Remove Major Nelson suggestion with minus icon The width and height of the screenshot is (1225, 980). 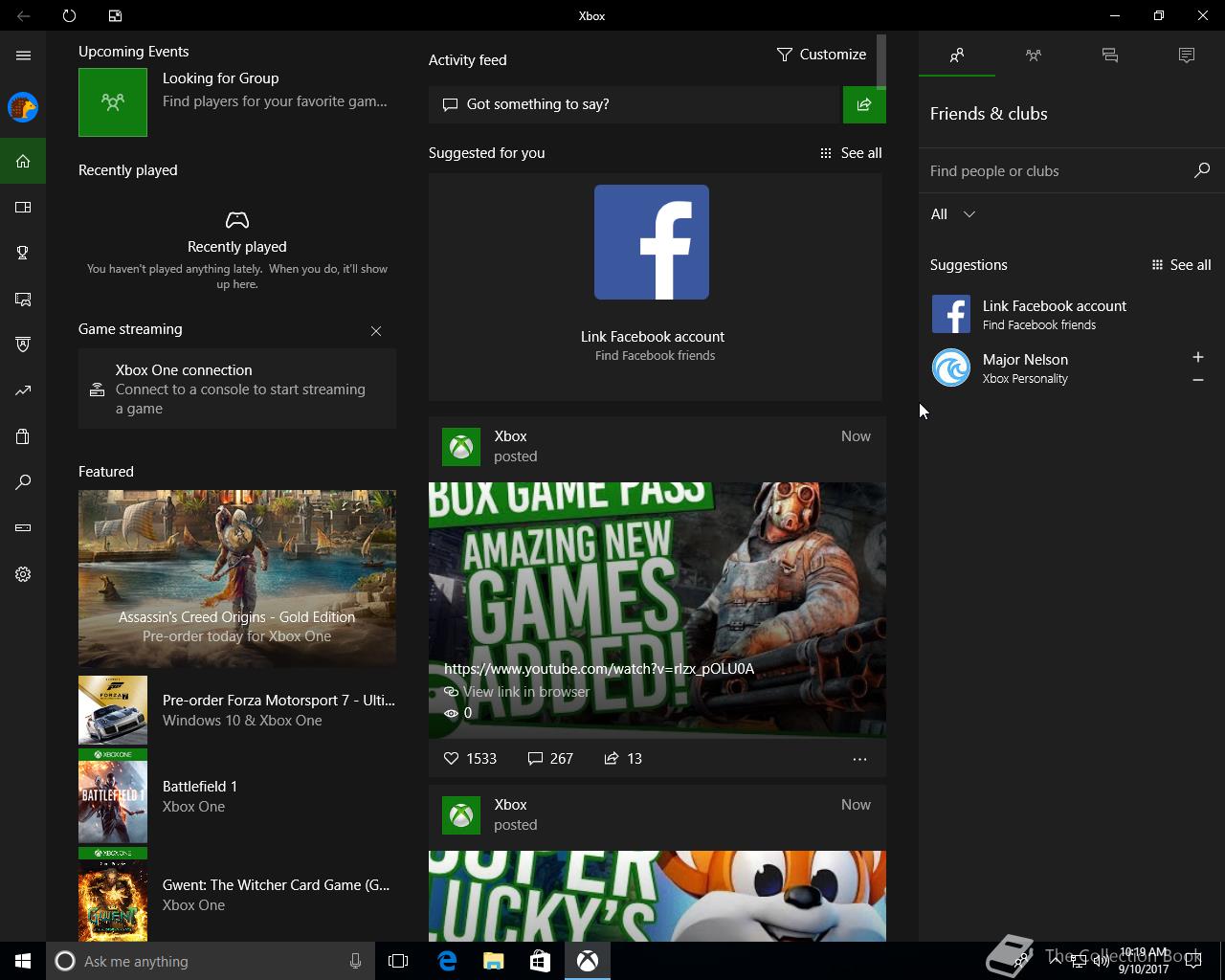1197,380
